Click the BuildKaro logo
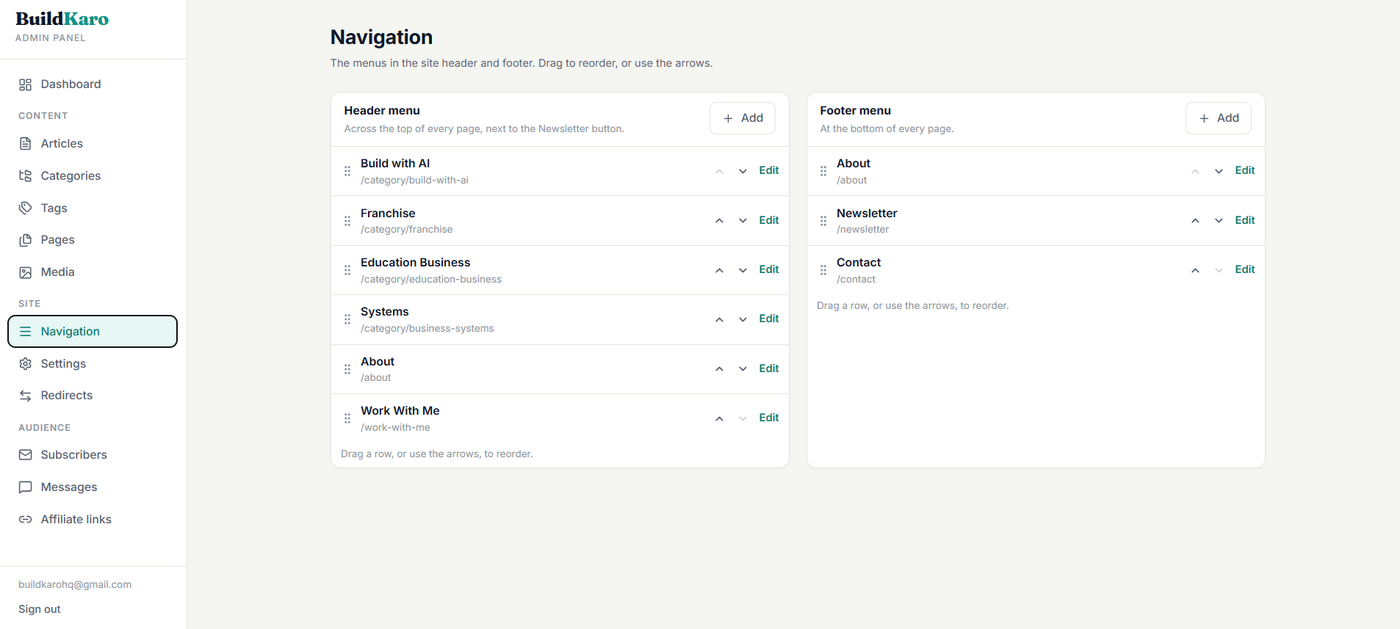This screenshot has height=629, width=1400. pyautogui.click(x=62, y=19)
